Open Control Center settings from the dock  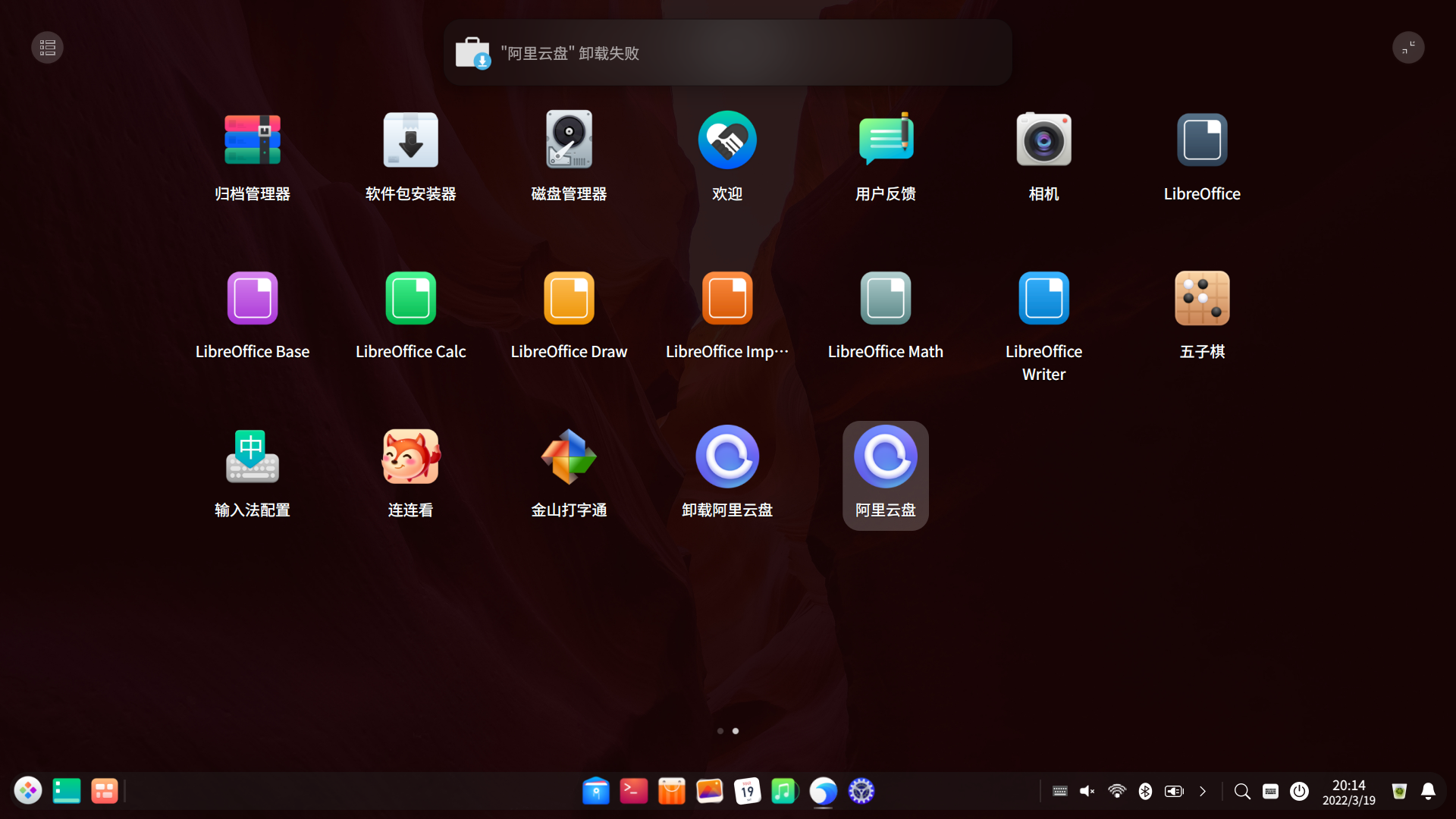point(861,790)
